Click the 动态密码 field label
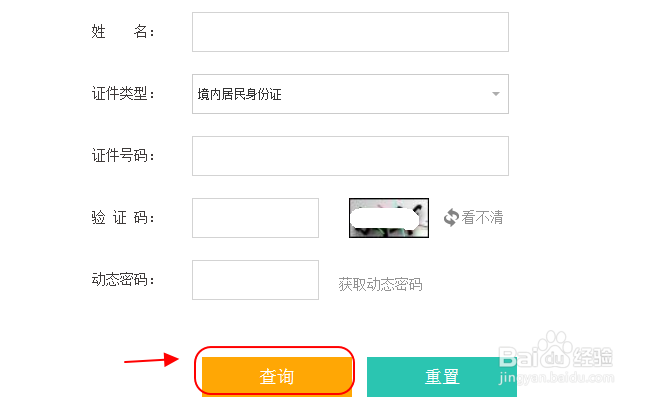Image resolution: width=650 pixels, height=400 pixels. [x=123, y=279]
